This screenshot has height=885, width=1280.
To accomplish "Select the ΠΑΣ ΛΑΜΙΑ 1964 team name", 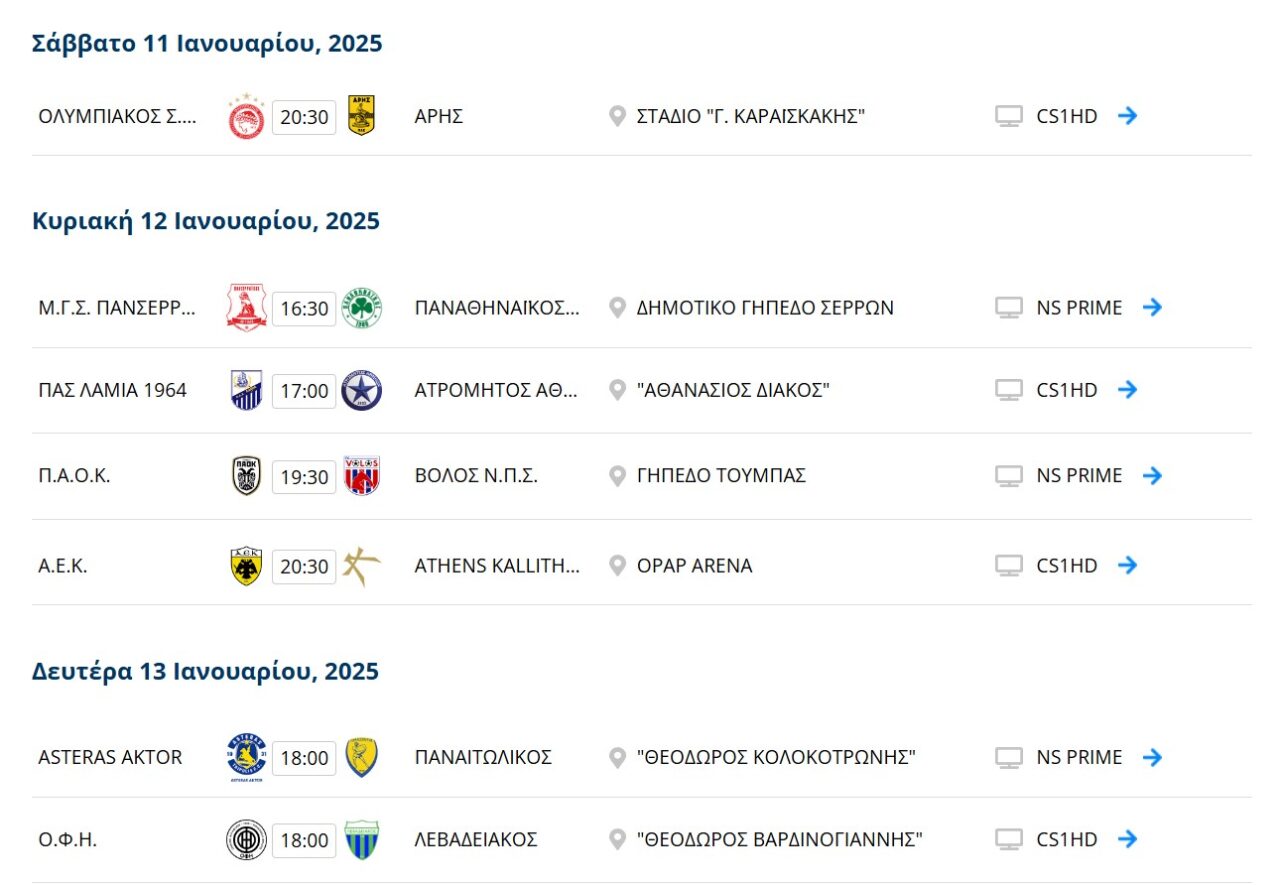I will click(x=112, y=390).
